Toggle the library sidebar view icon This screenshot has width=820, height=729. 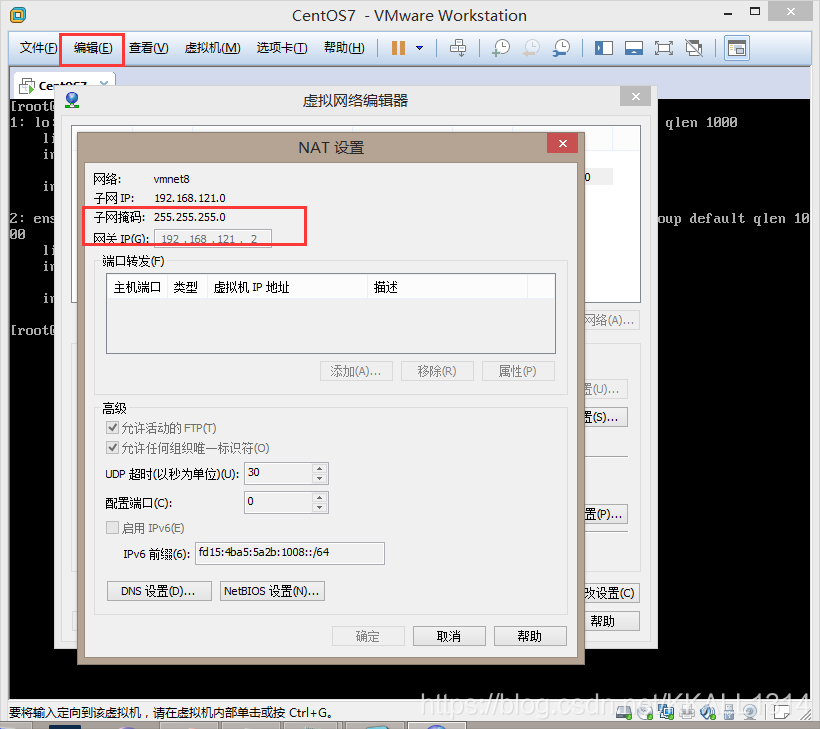point(603,48)
